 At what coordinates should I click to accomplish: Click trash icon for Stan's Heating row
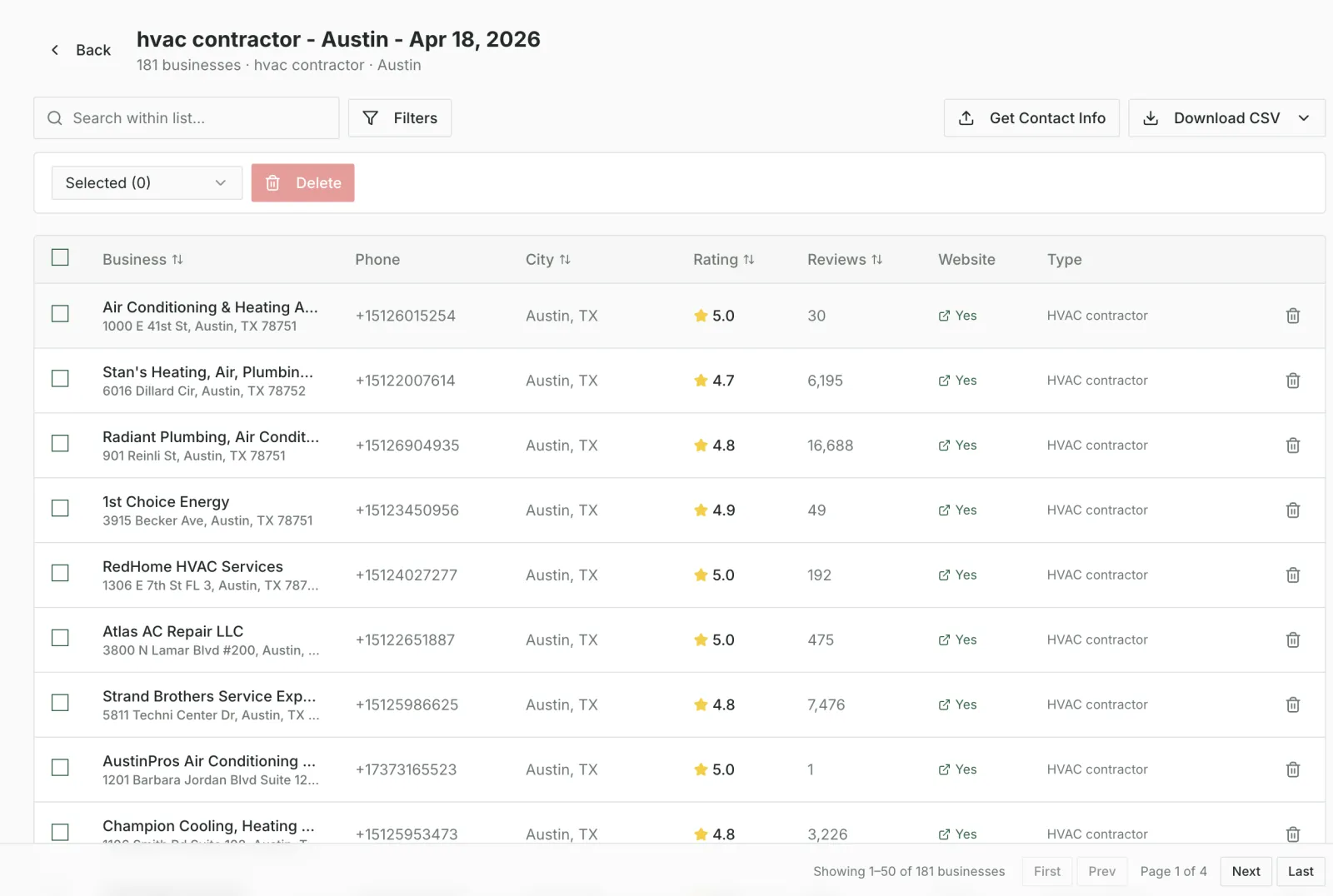pos(1293,381)
